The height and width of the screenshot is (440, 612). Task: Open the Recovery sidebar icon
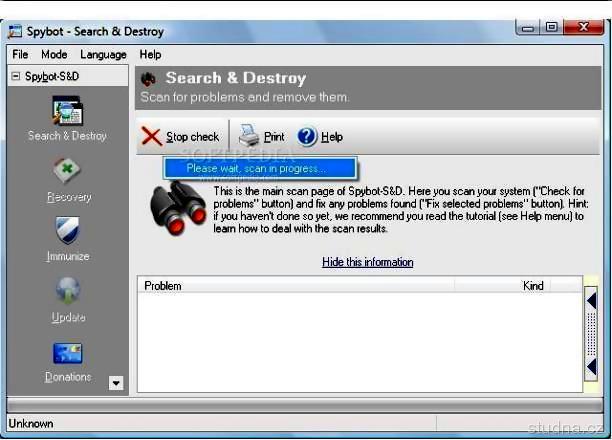[x=67, y=170]
